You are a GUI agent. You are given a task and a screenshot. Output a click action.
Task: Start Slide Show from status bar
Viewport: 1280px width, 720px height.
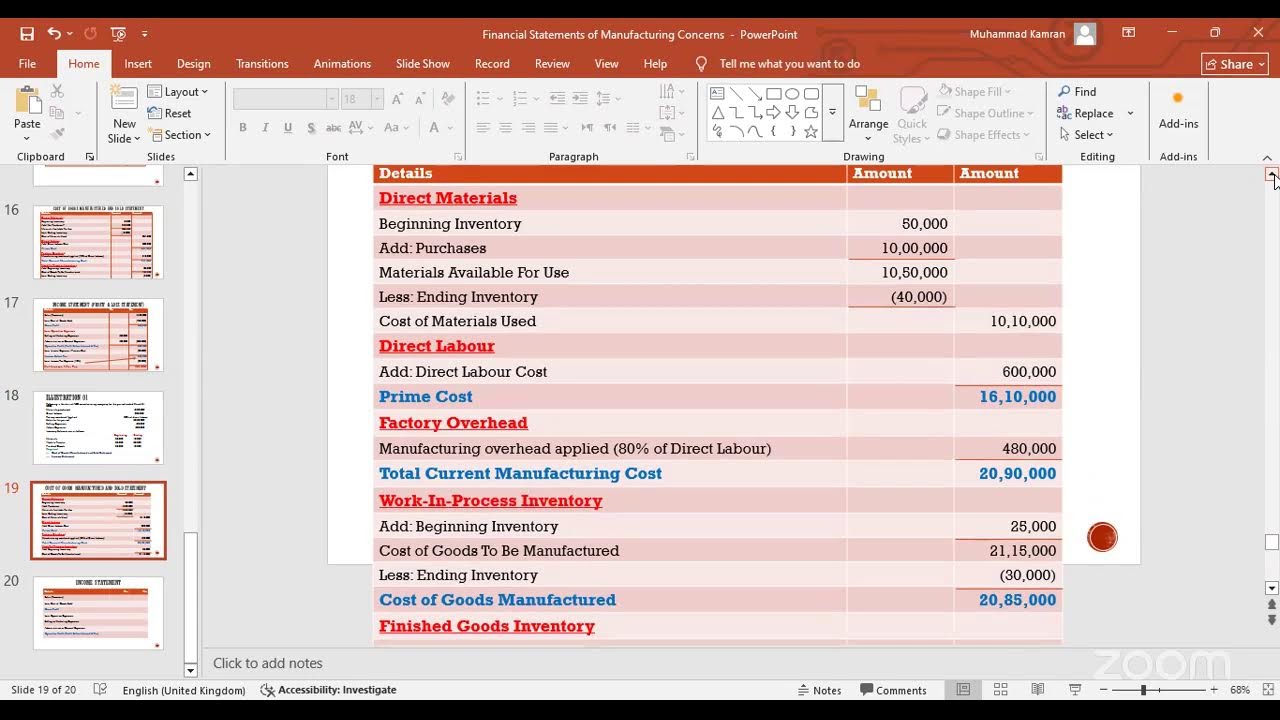tap(1075, 690)
